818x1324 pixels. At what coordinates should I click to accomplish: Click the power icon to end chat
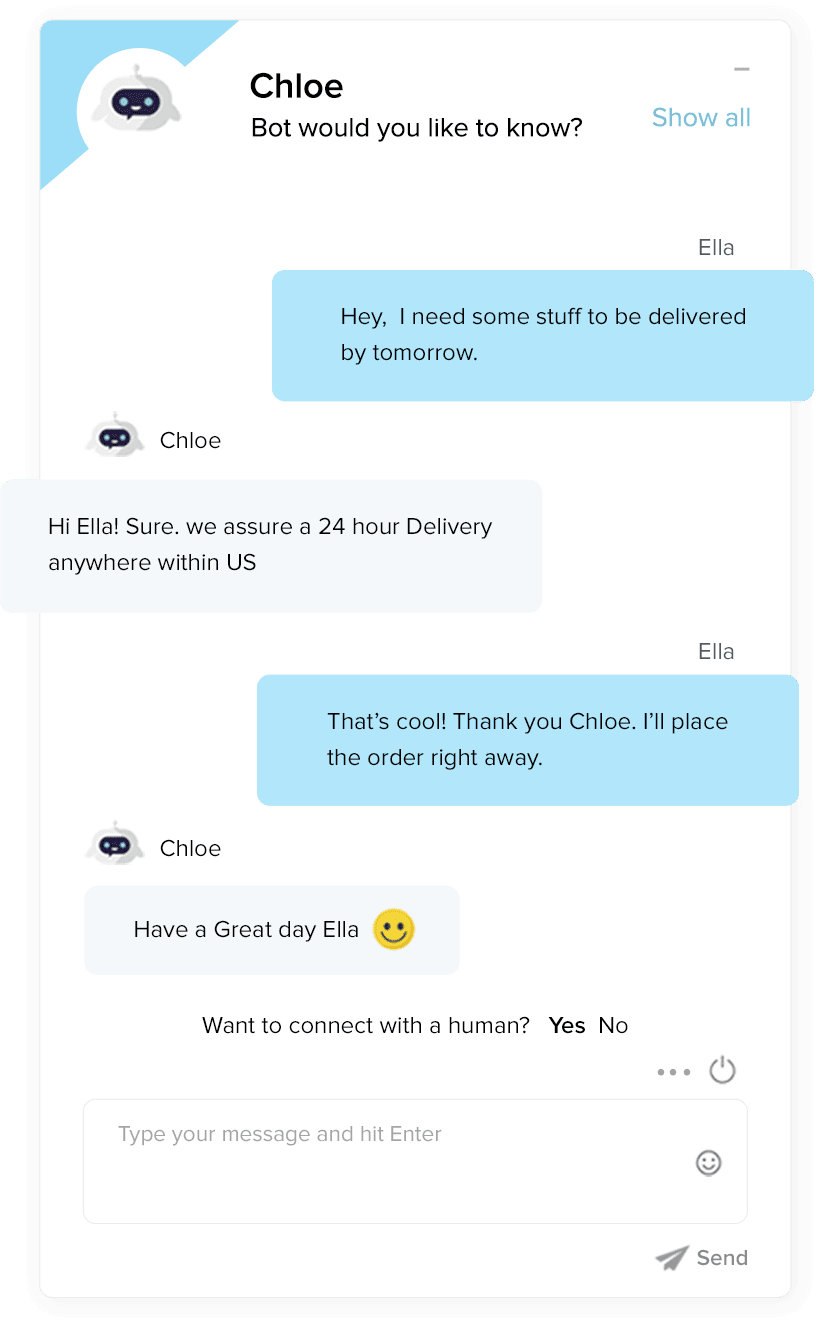click(722, 1071)
